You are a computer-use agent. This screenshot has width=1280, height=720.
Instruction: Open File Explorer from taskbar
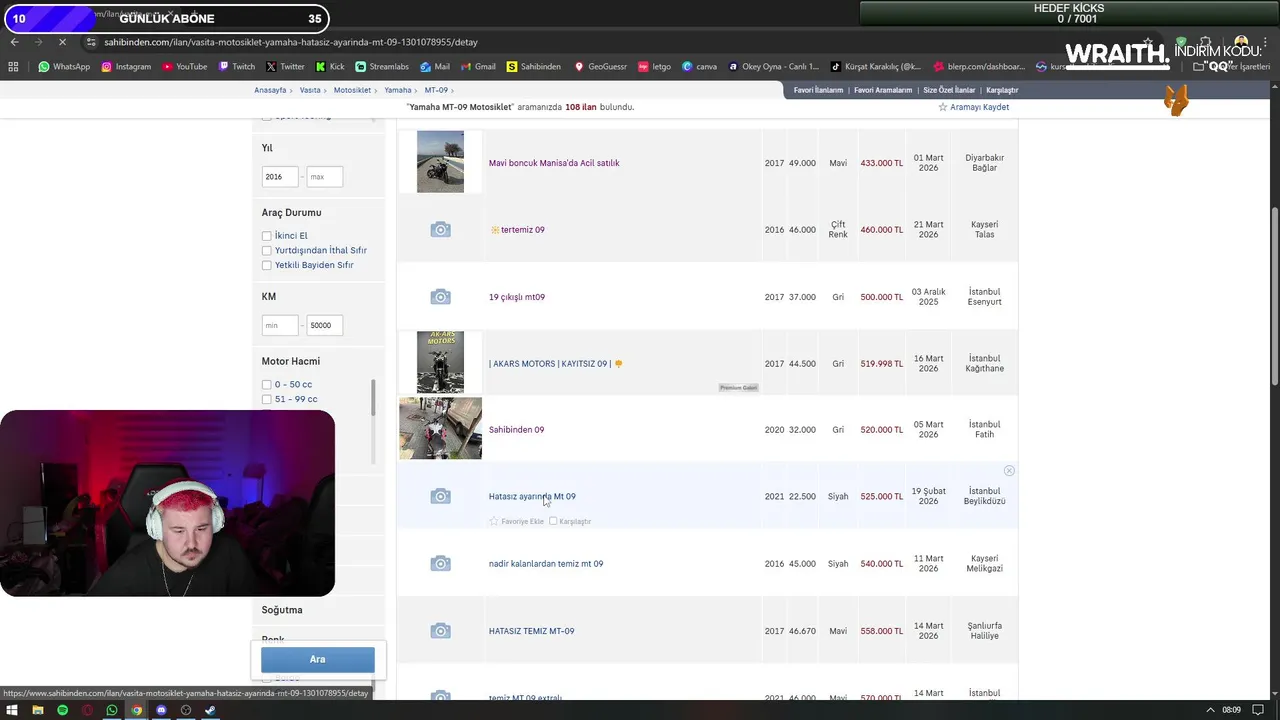point(38,710)
